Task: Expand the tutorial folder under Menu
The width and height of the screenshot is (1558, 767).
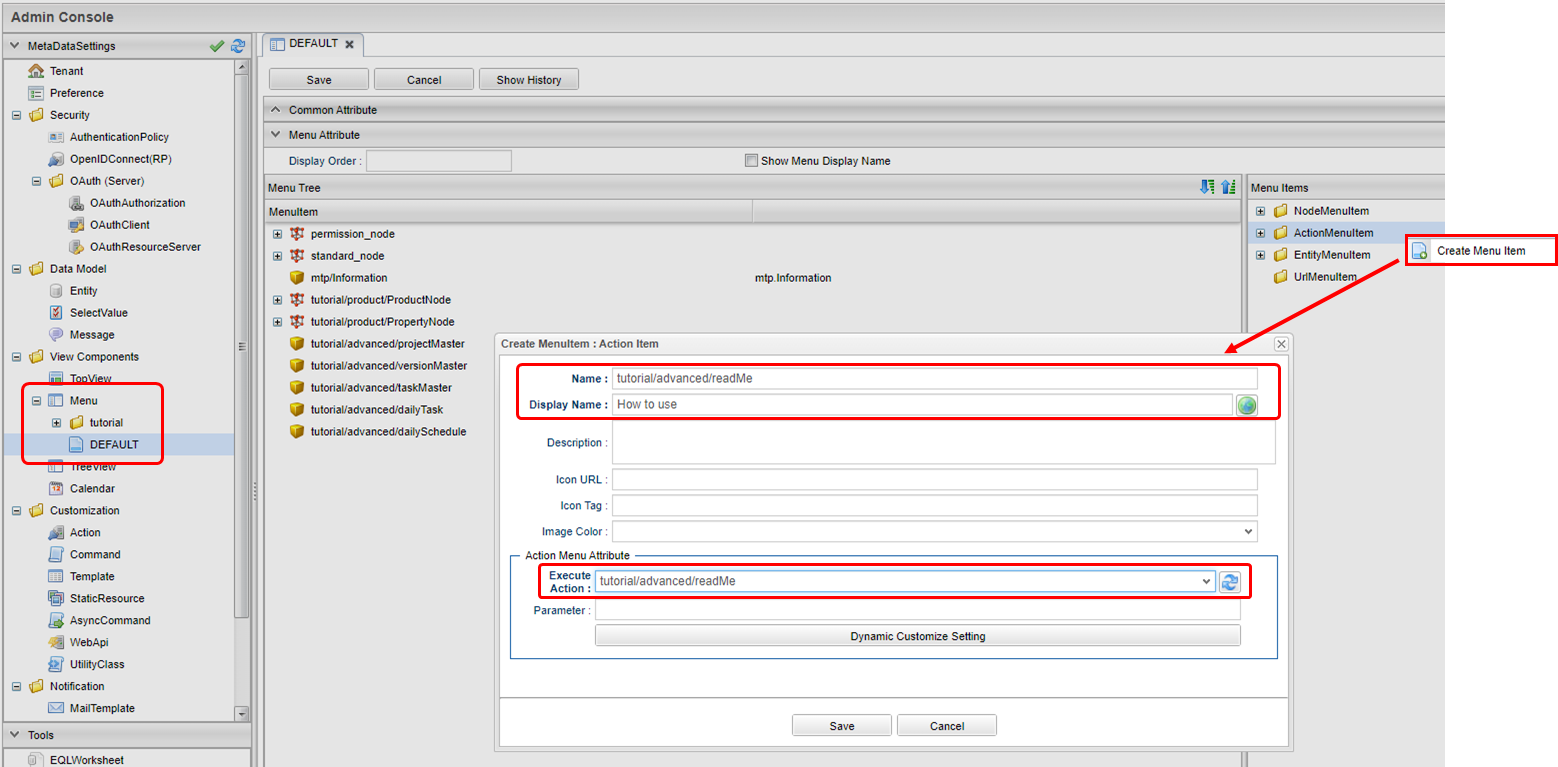Action: (x=56, y=423)
